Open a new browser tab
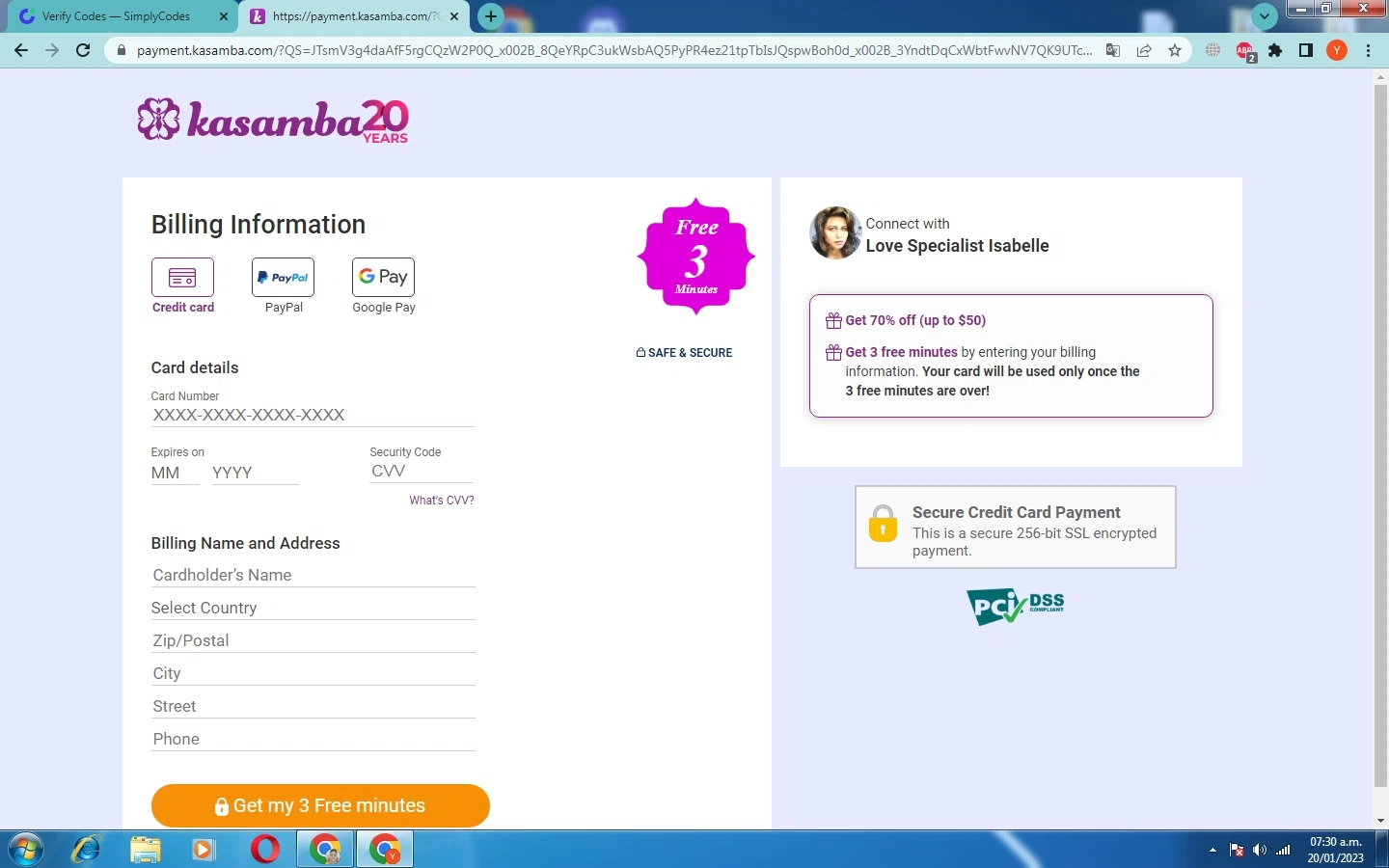The height and width of the screenshot is (868, 1389). (x=491, y=15)
